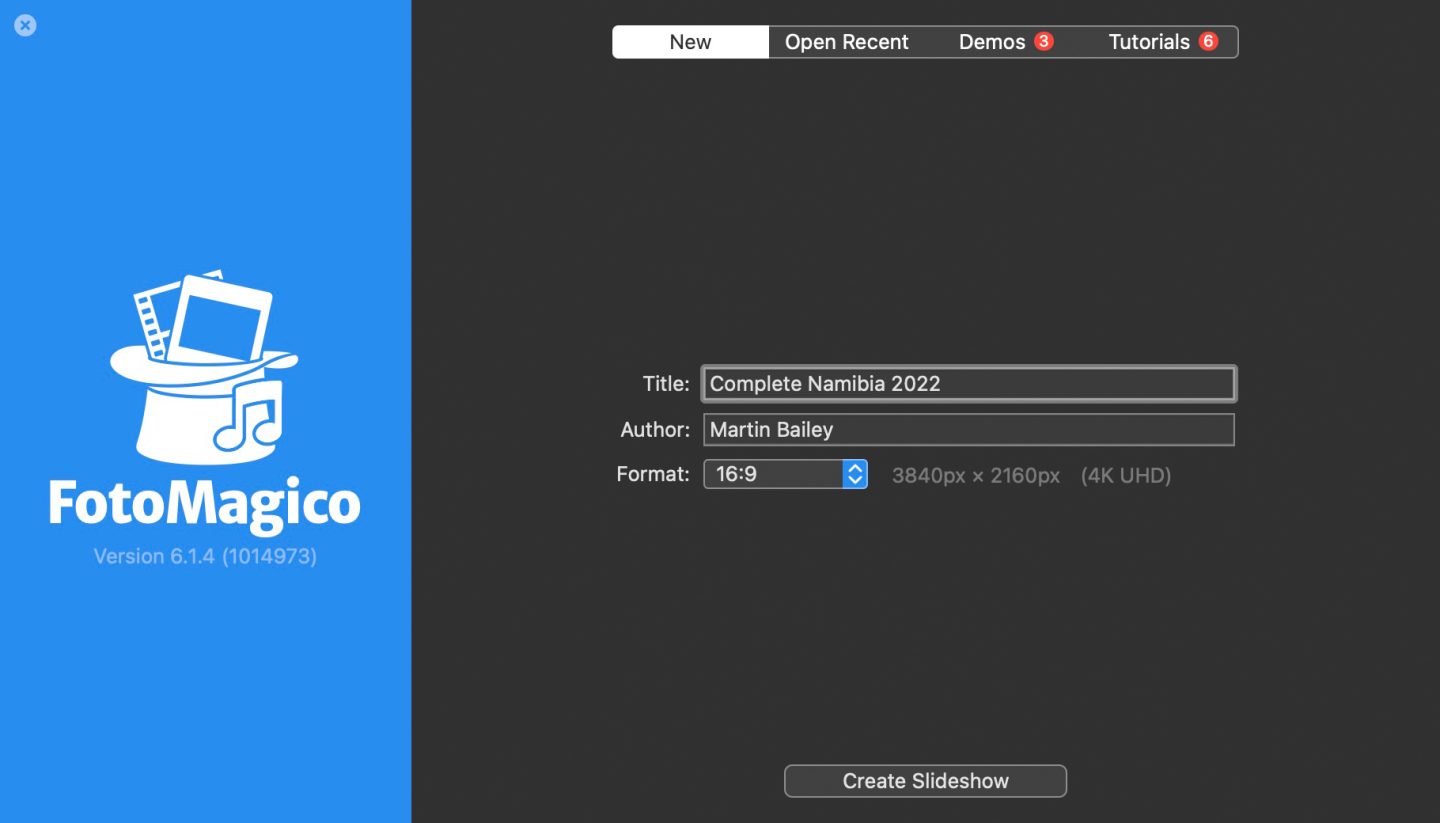Click the red Demos badge showing 3
This screenshot has height=823, width=1440.
[1044, 42]
